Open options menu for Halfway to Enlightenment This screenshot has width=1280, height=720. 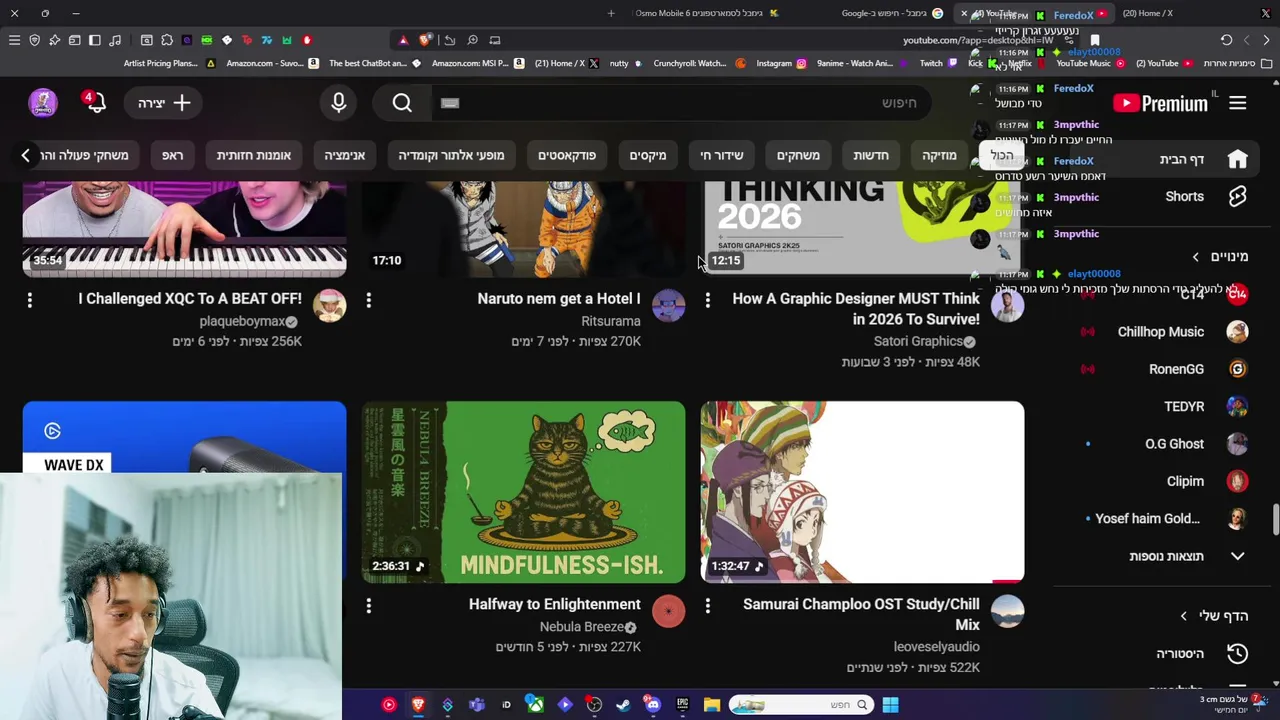(x=368, y=605)
